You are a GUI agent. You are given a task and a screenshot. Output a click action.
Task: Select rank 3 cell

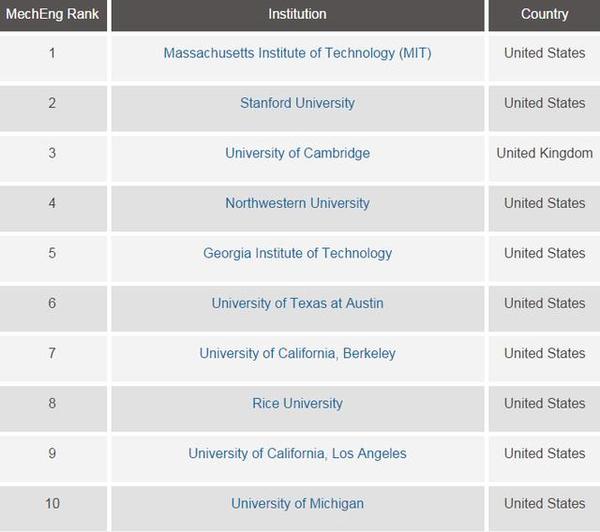53,158
